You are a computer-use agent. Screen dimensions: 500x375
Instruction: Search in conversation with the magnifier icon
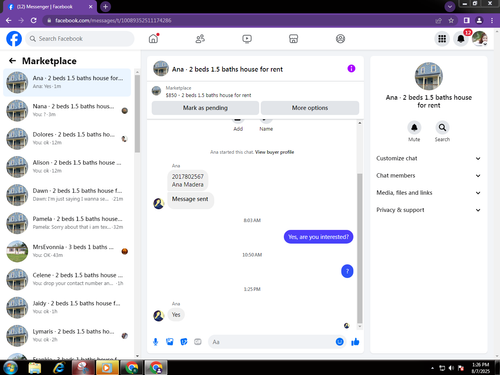pos(442,128)
